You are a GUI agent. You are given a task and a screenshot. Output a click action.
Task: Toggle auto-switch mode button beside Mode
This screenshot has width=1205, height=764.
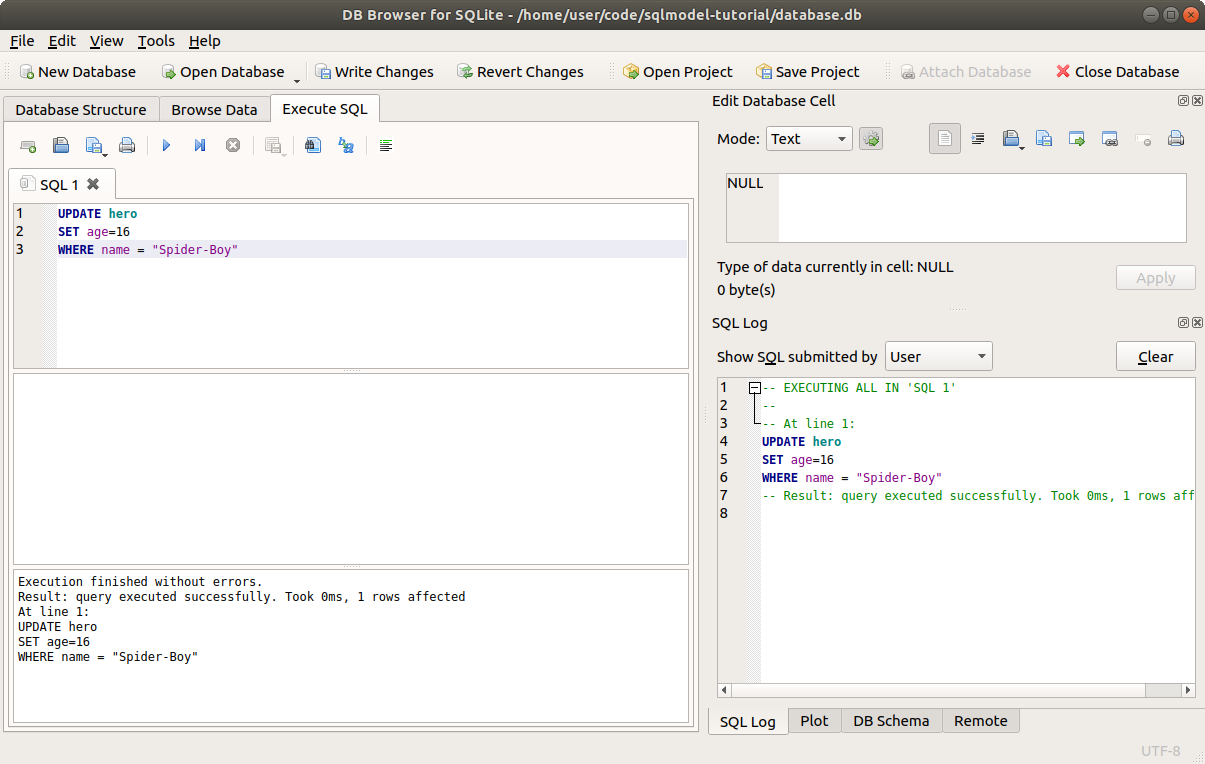tap(871, 139)
